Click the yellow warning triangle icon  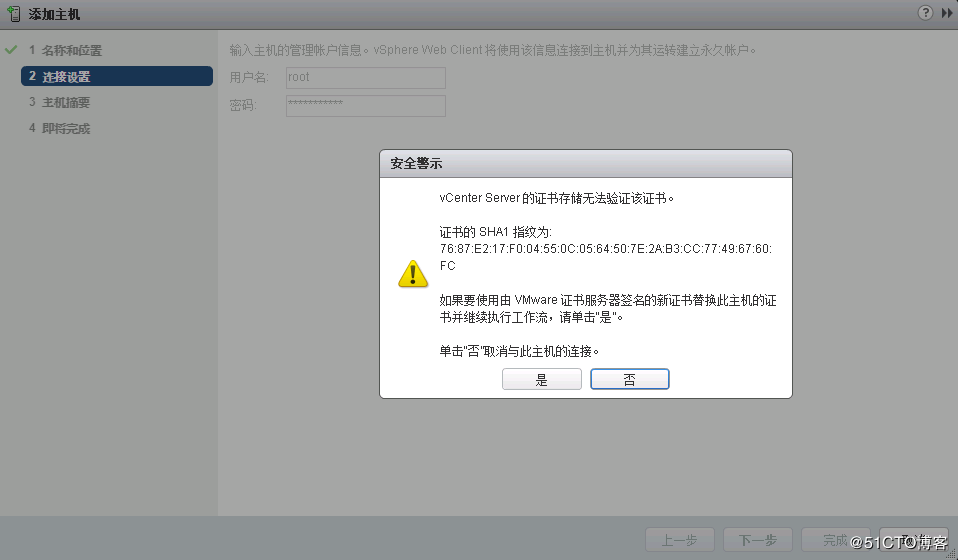[413, 274]
